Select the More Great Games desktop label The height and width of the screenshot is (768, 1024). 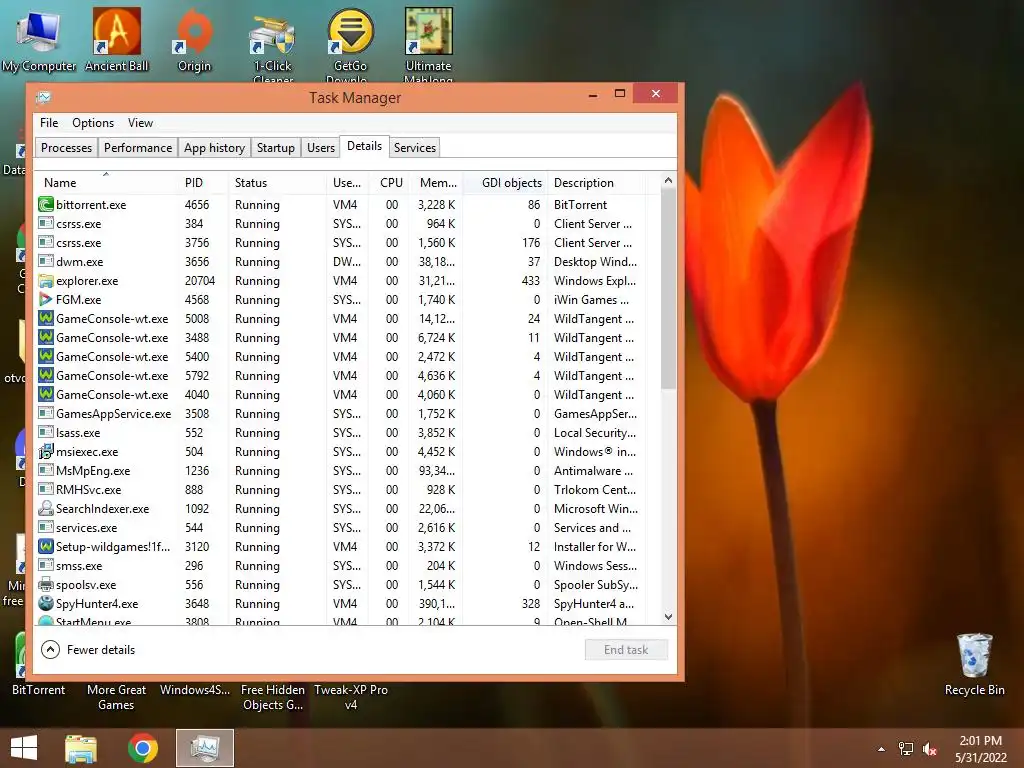click(x=116, y=697)
